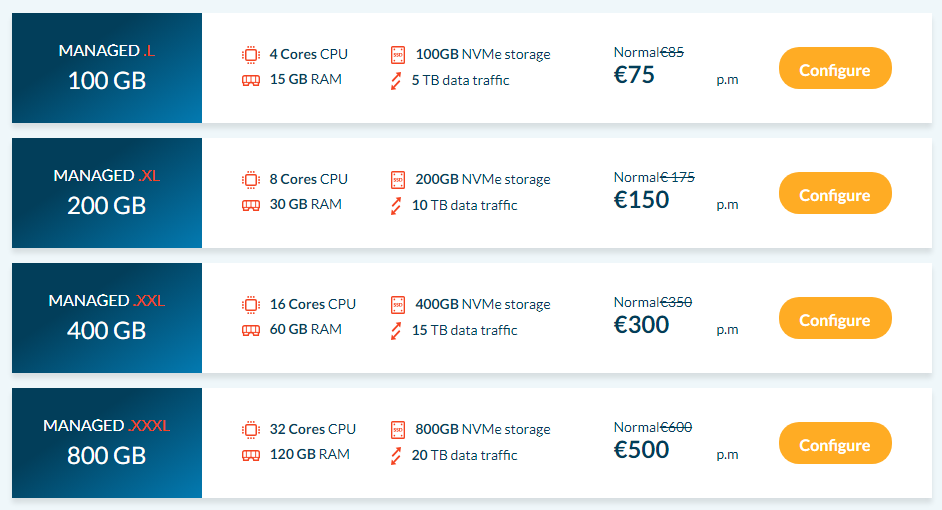Configure the Managed .XXXL €500 plan

click(x=835, y=443)
